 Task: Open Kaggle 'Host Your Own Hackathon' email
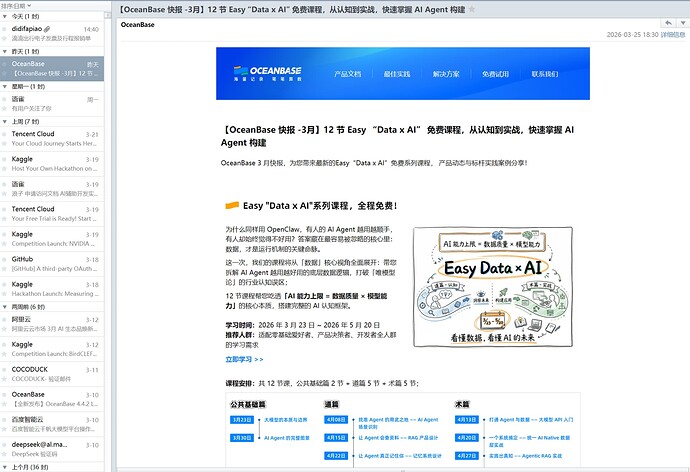[x=52, y=164]
